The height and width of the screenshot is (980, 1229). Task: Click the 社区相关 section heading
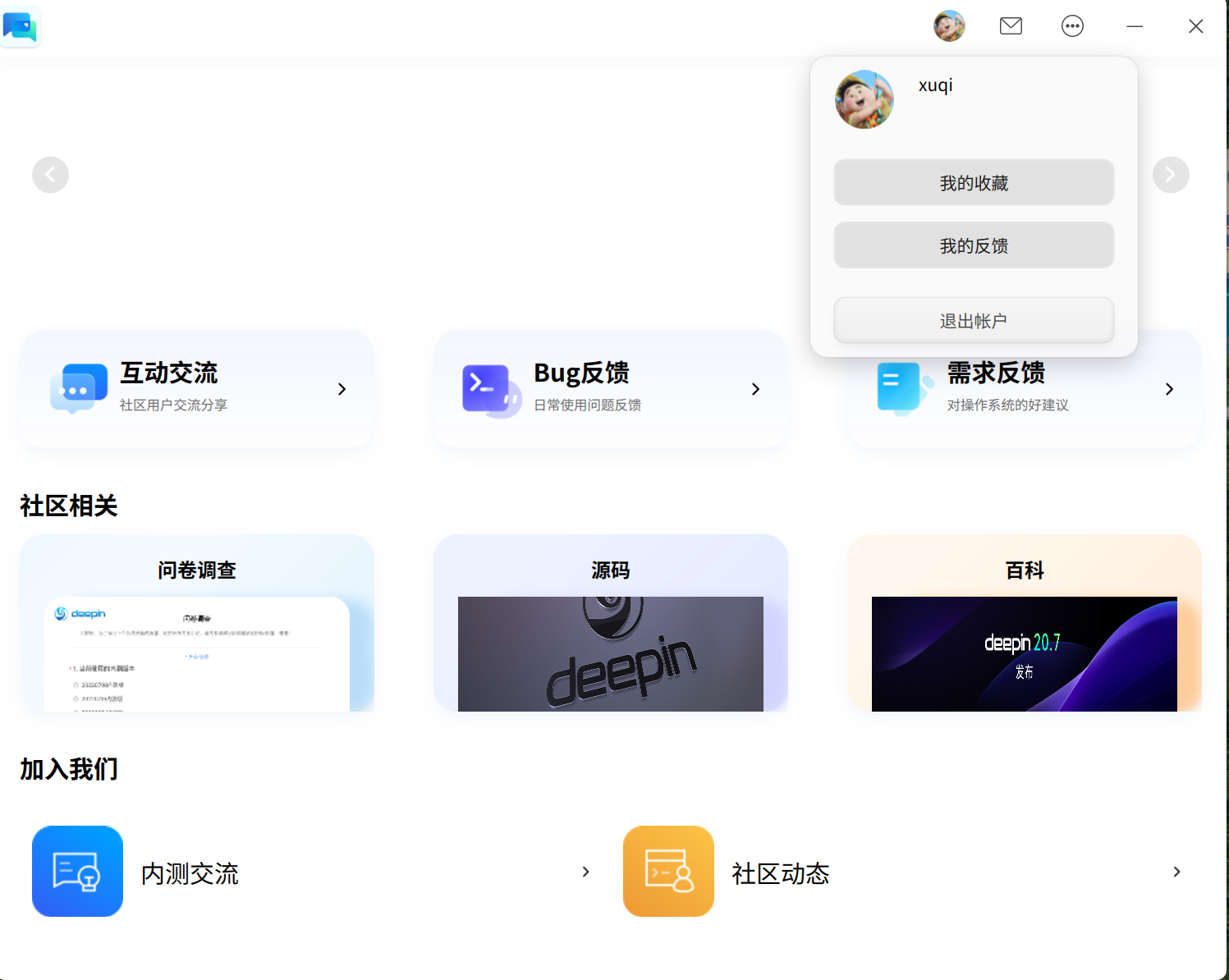tap(69, 506)
